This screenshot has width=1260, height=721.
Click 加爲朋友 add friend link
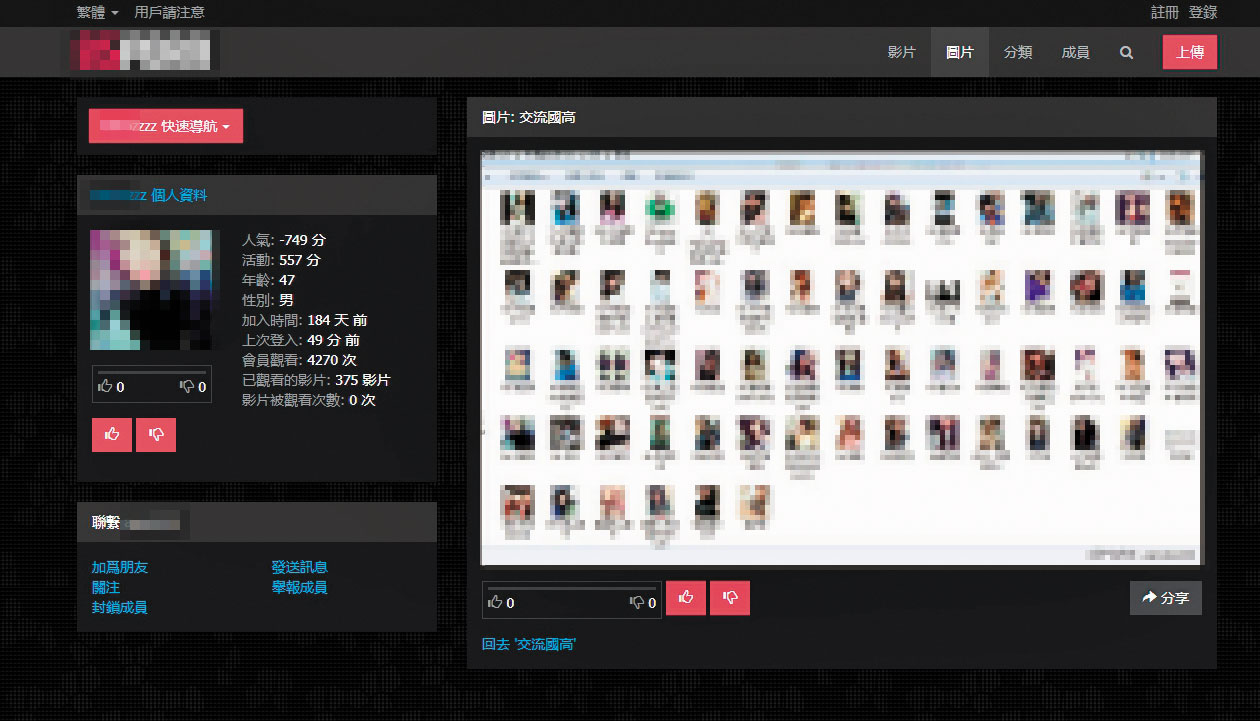(120, 567)
